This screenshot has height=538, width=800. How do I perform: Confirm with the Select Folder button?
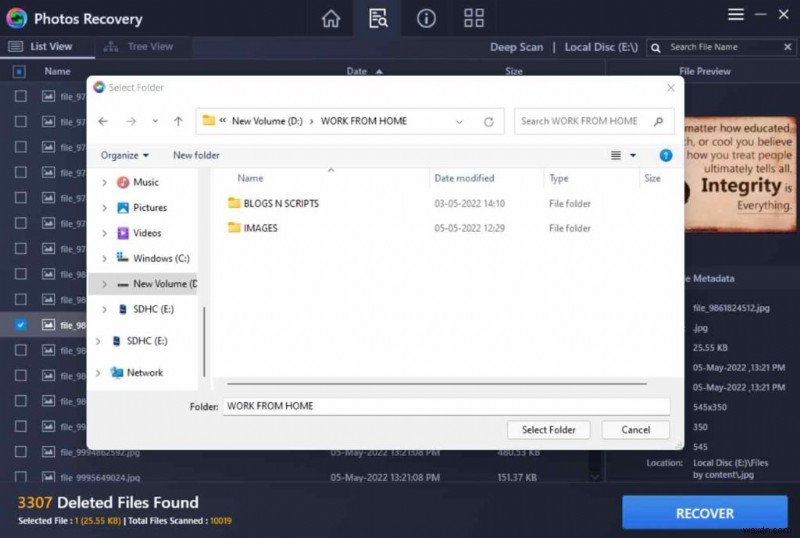click(x=548, y=430)
